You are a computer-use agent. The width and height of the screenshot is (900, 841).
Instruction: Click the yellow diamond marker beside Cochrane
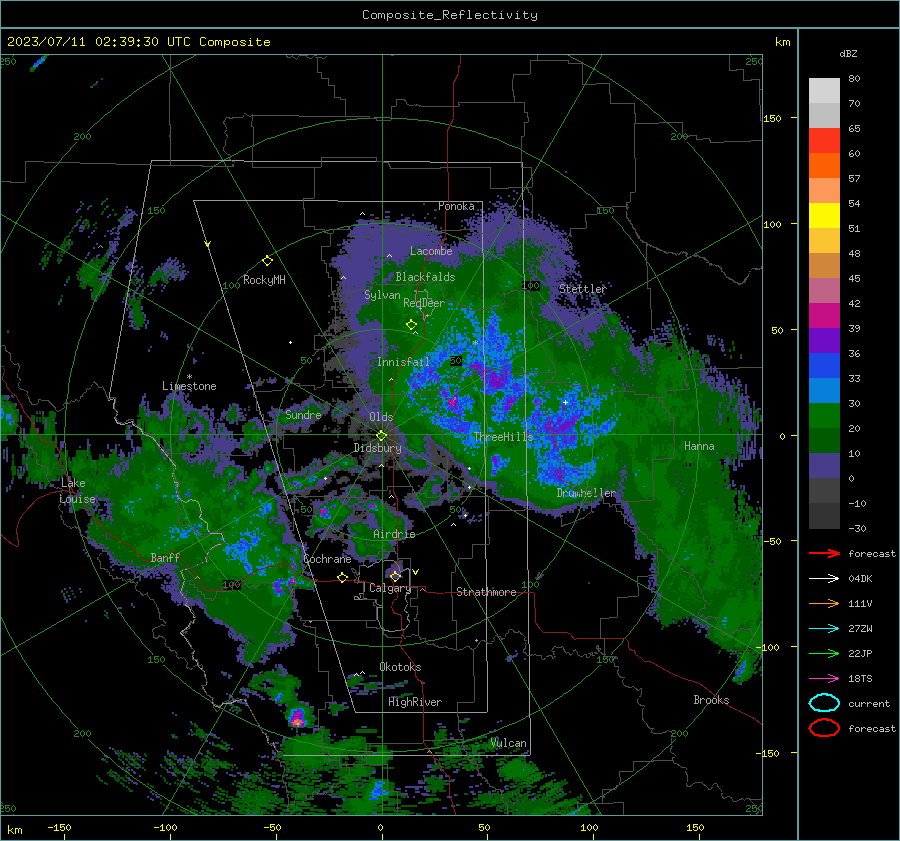pos(342,577)
